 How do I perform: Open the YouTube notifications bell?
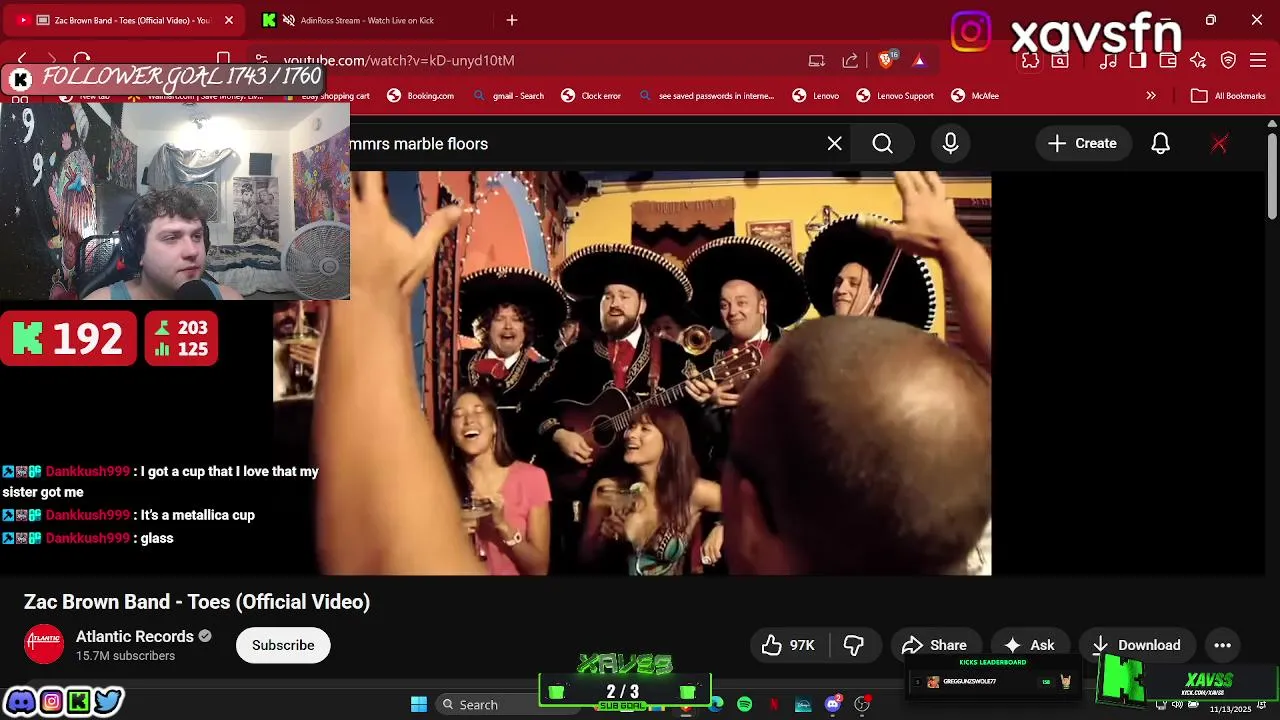point(1161,144)
